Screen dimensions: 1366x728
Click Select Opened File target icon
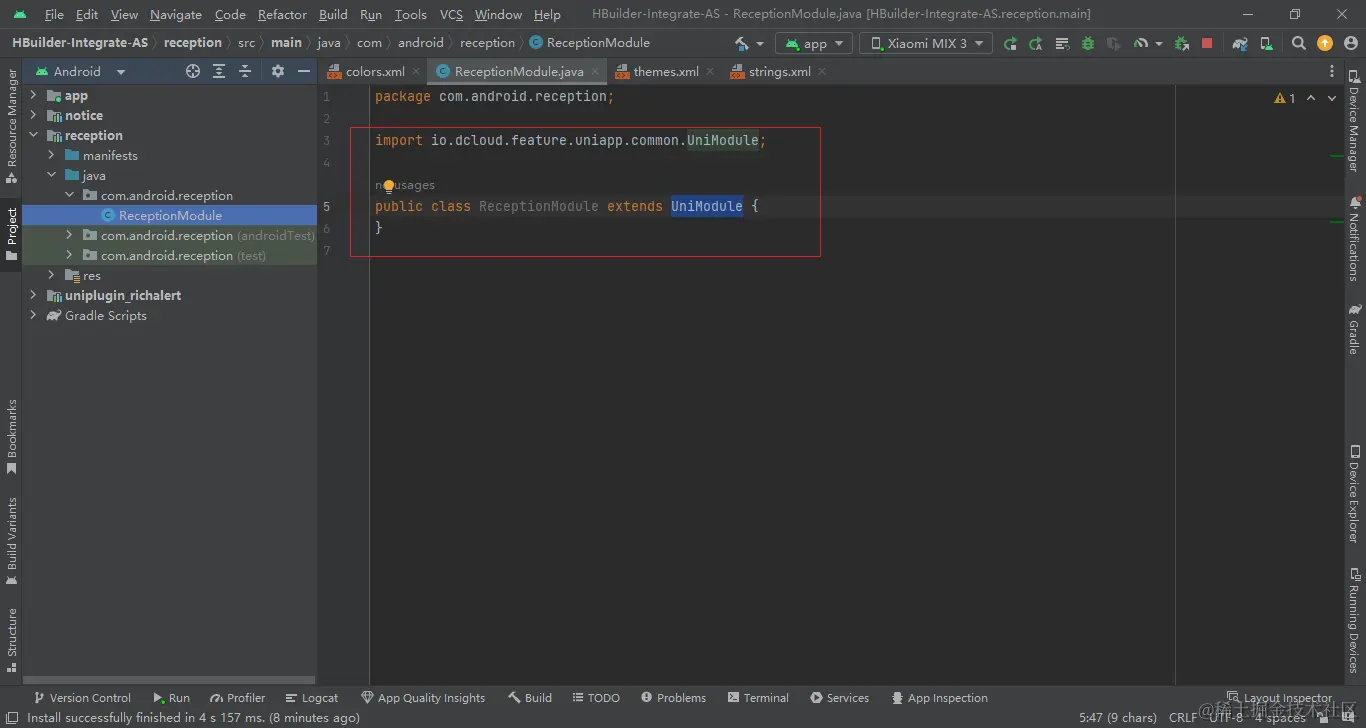coord(193,71)
